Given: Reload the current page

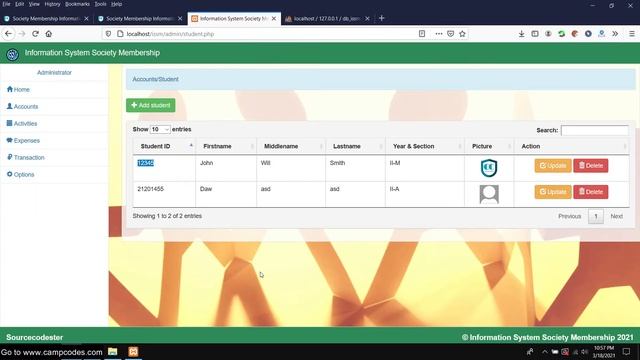Looking at the screenshot, I should 36,34.
